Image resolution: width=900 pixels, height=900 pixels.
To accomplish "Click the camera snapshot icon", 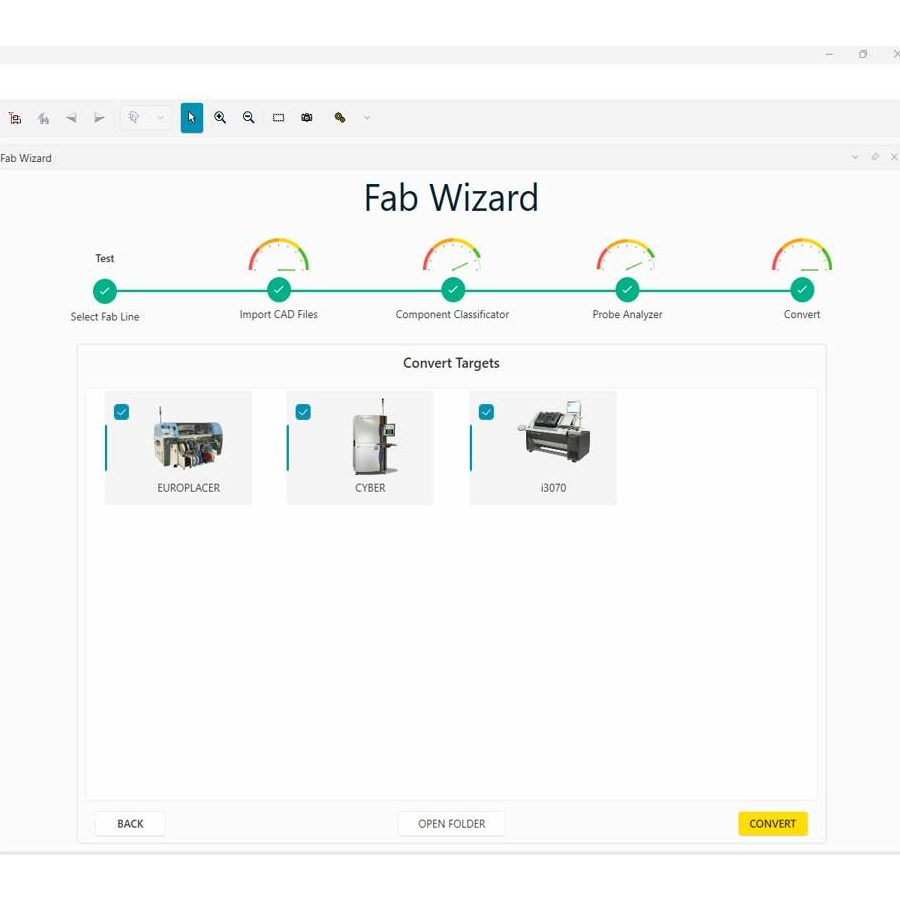I will [307, 118].
